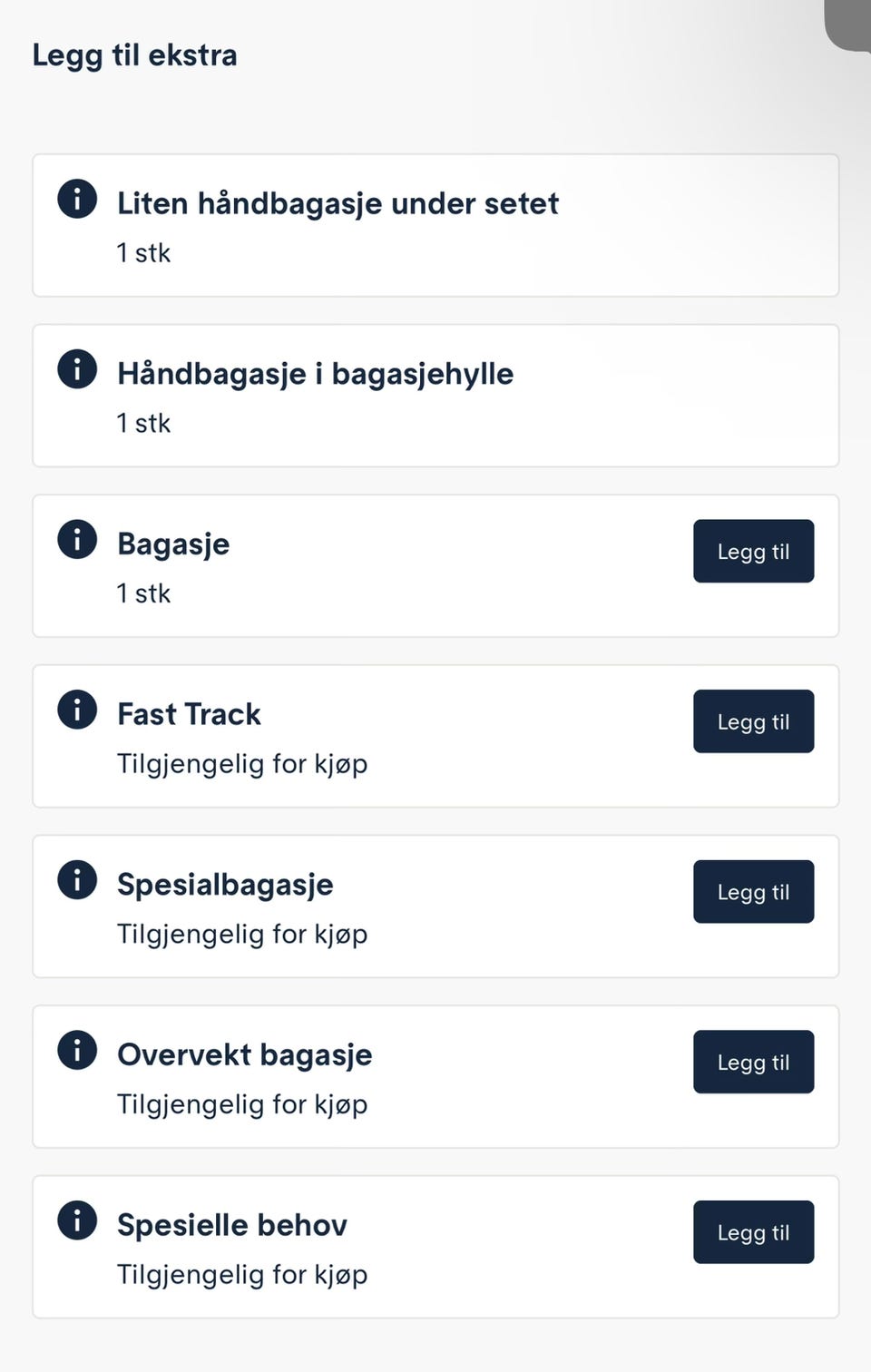Screen dimensions: 871x1372
Task: Show info for Fast Track
Action: 77,710
